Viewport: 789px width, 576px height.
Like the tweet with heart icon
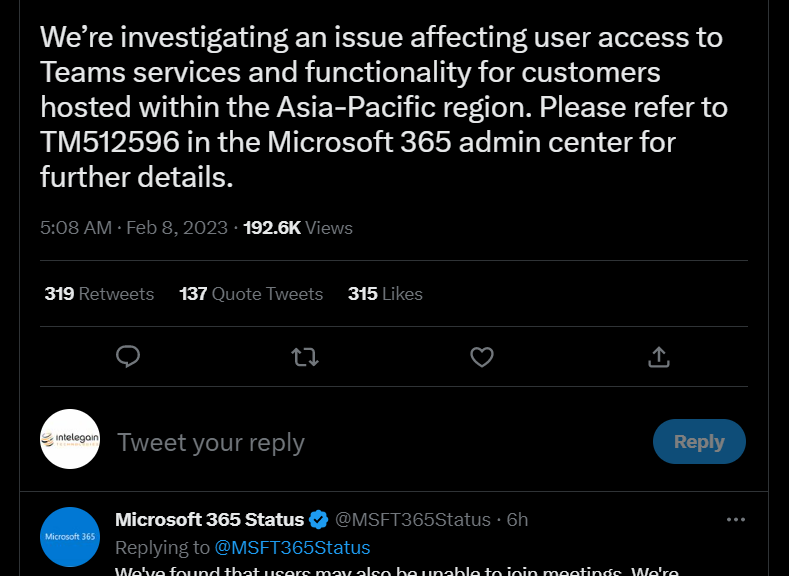point(482,357)
